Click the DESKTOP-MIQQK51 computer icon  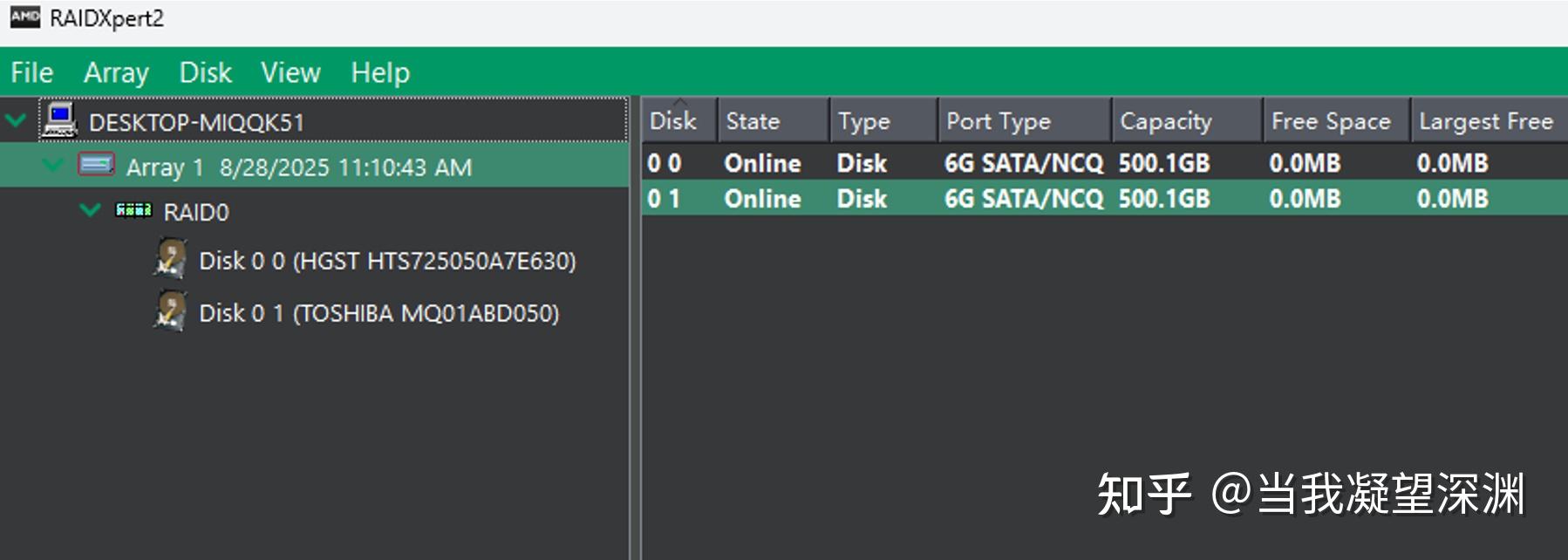point(59,120)
